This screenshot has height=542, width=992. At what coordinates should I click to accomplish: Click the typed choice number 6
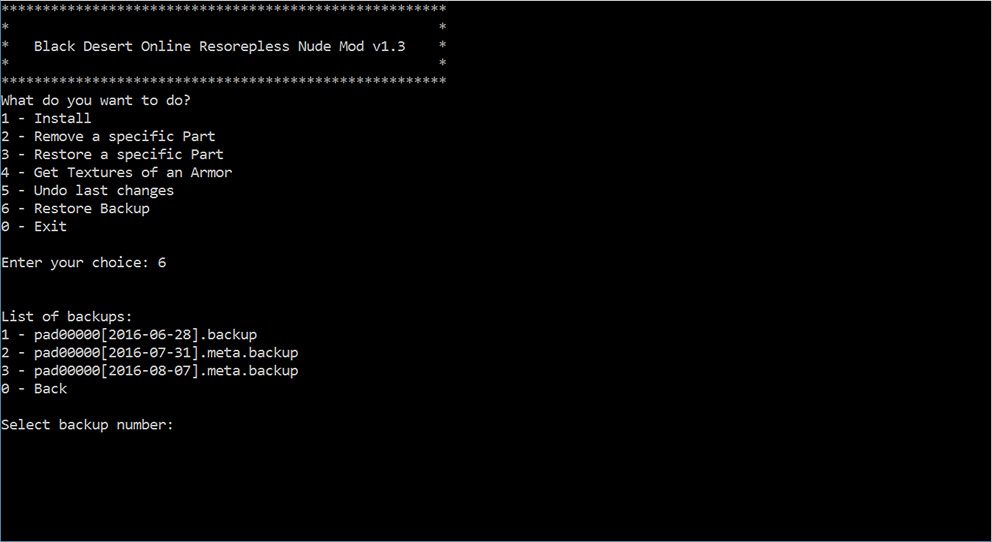coord(162,262)
